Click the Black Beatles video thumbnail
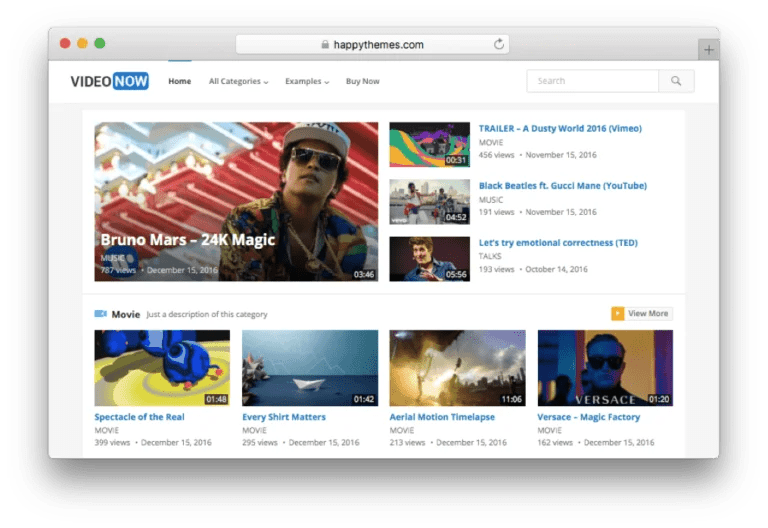Screen dimensions: 768x528 (x=430, y=202)
